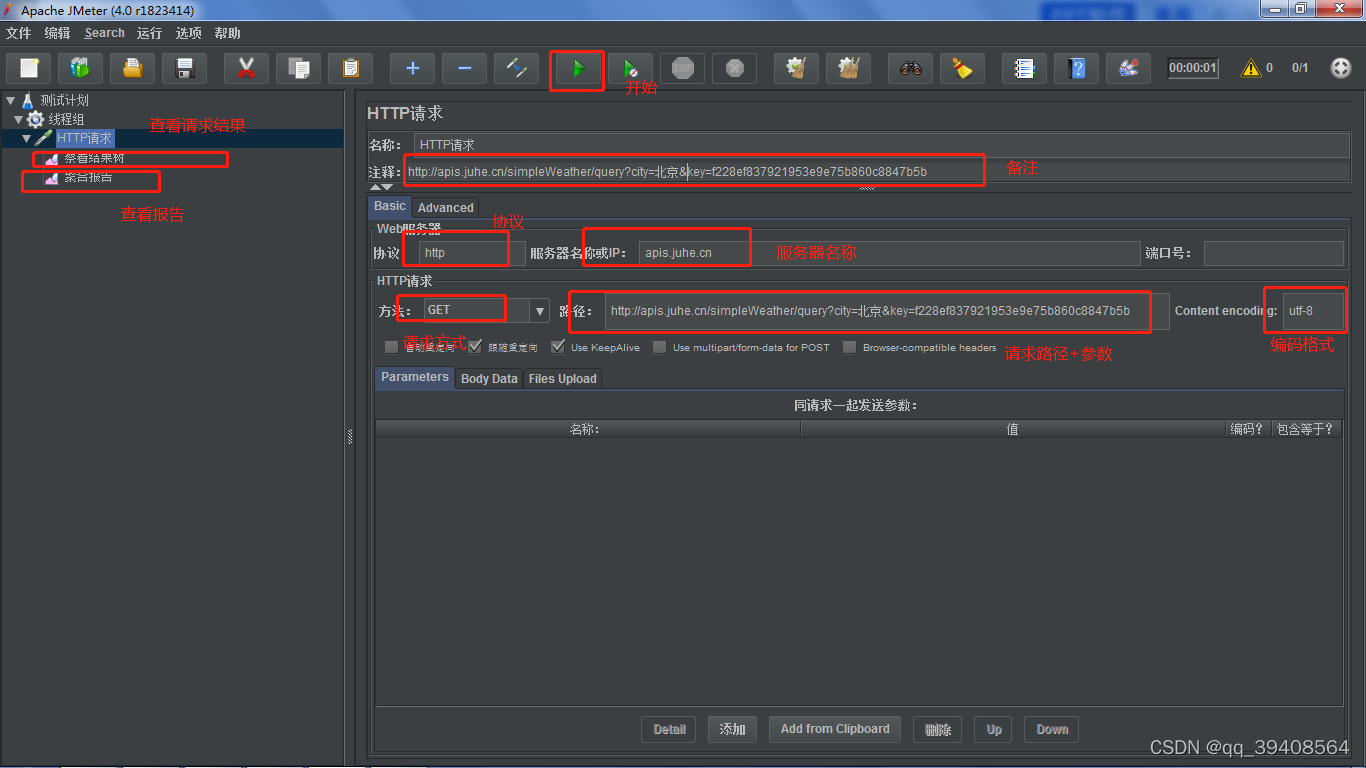
Task: Open the GET method dropdown
Action: click(540, 311)
